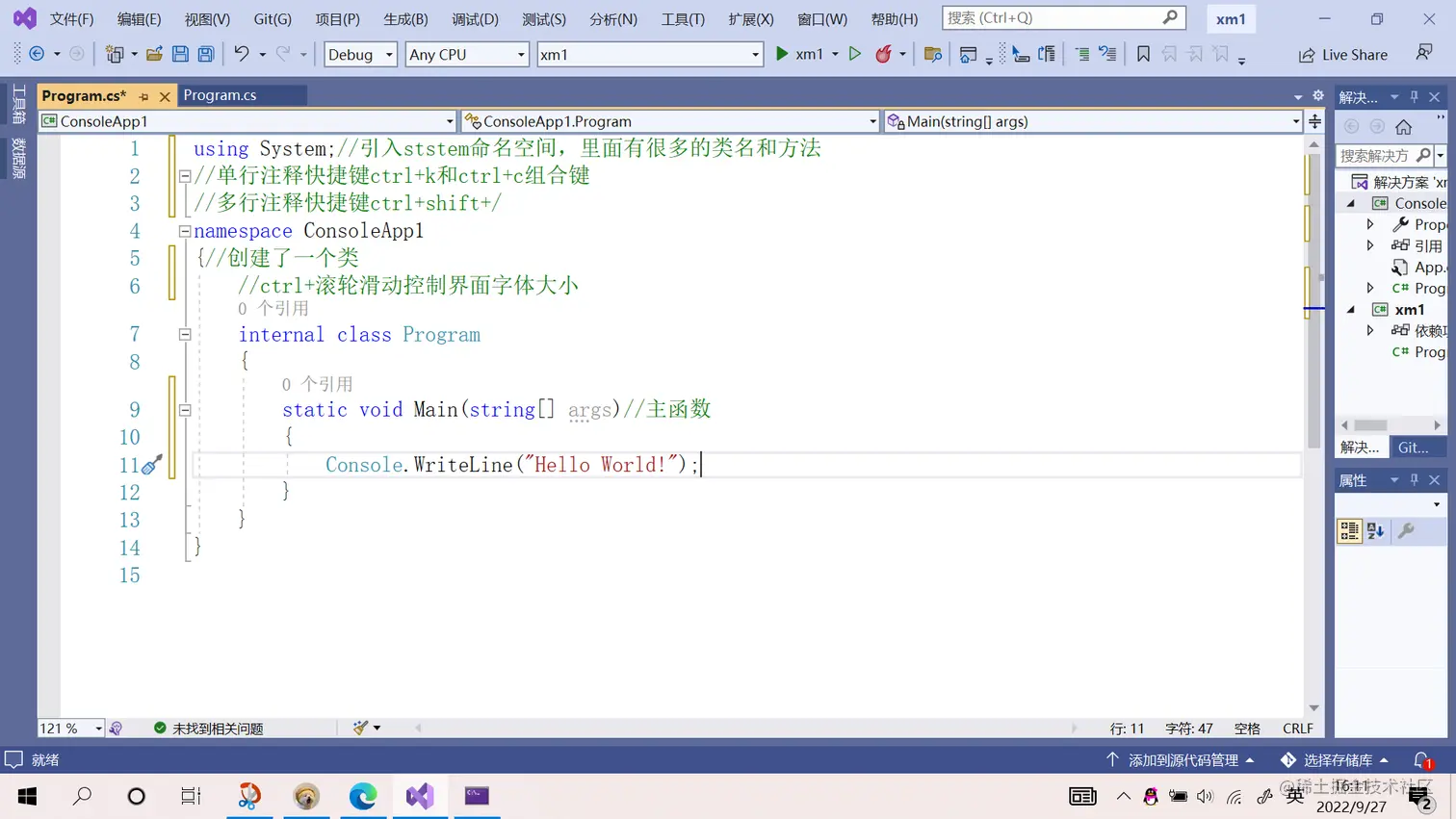
Task: Click the Solution Explorer horizontal scrollbar thumb
Action: [1371, 424]
